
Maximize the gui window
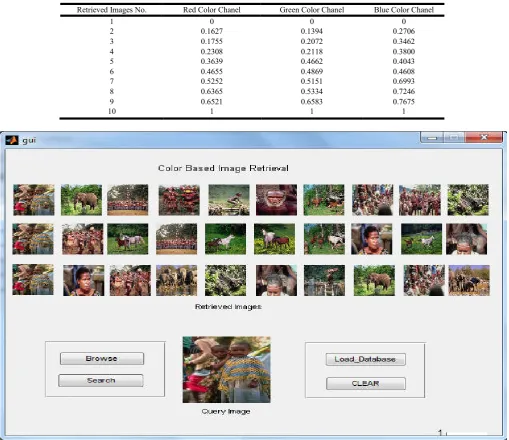454,137
